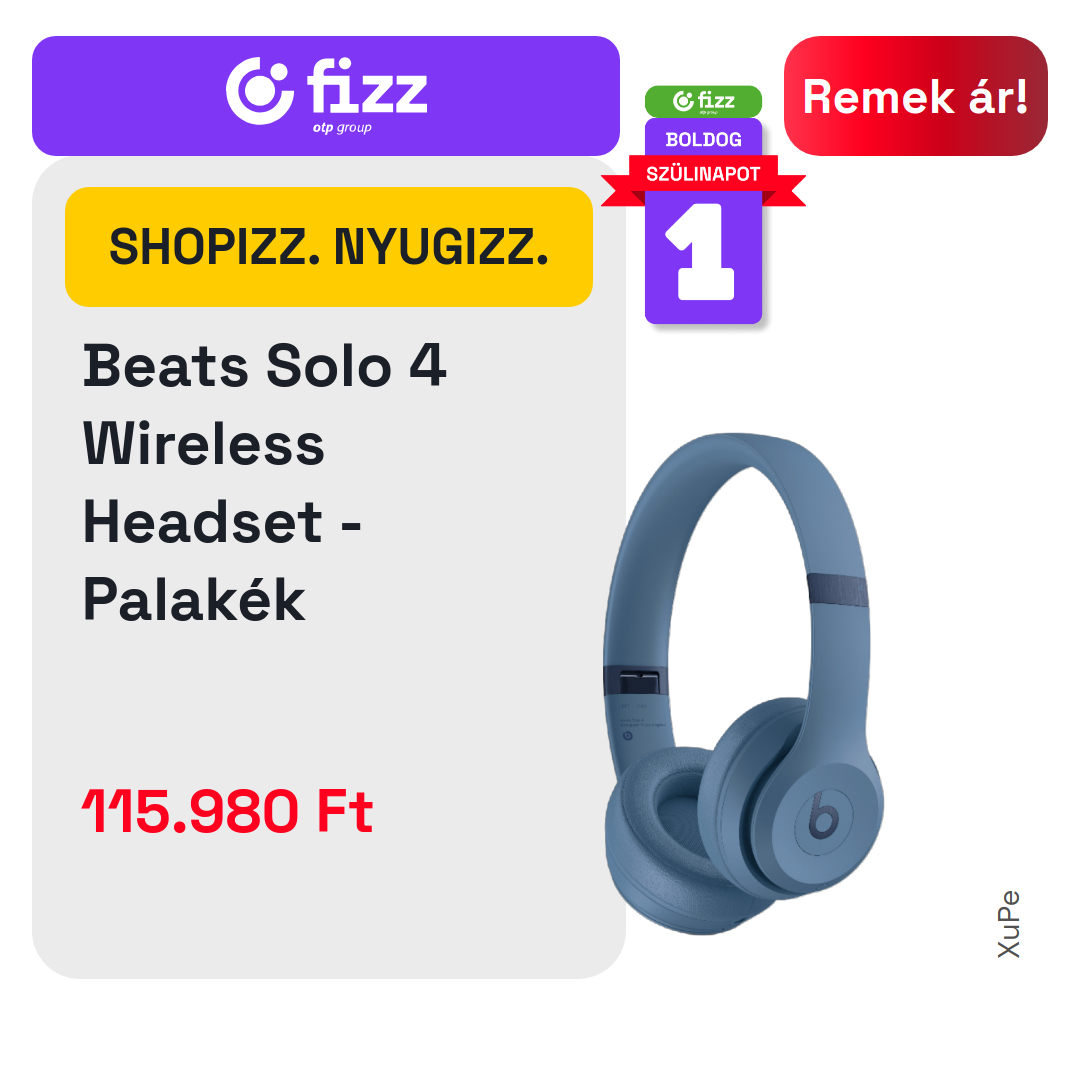Click the 115.980 Ft price
This screenshot has height=1080, width=1080.
[x=227, y=811]
